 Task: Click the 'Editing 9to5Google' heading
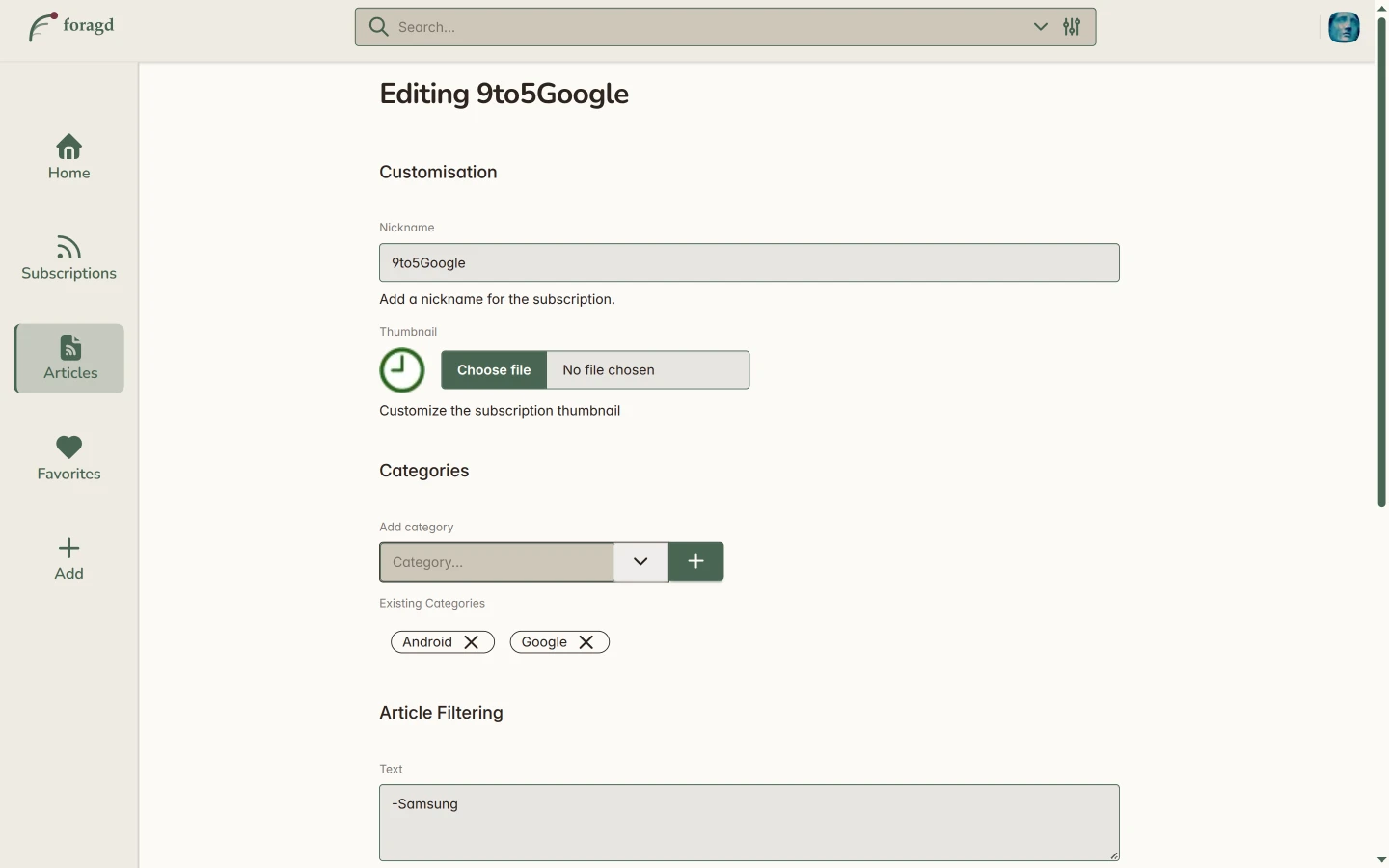pyautogui.click(x=504, y=94)
